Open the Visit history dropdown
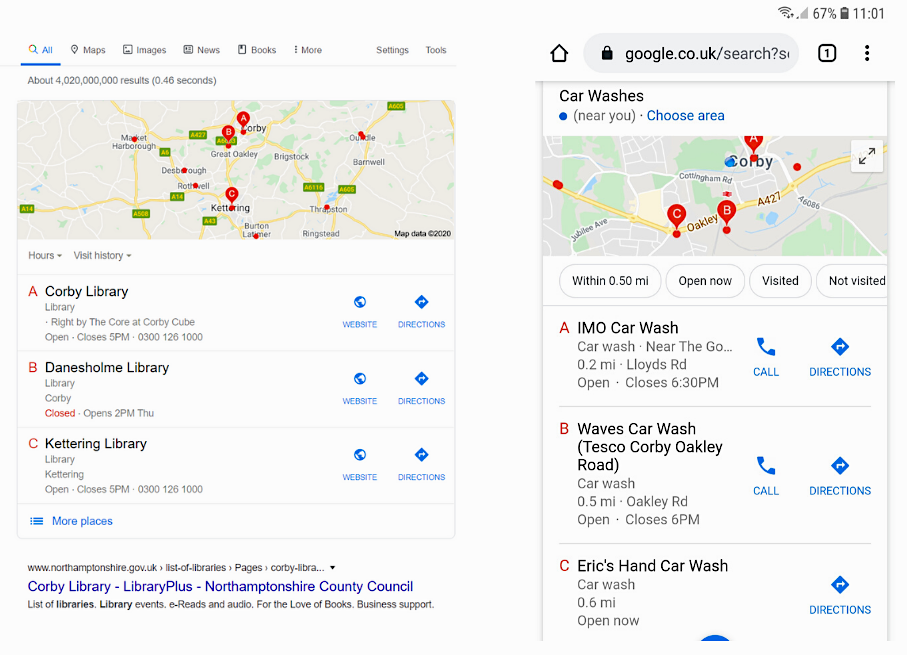 [102, 256]
